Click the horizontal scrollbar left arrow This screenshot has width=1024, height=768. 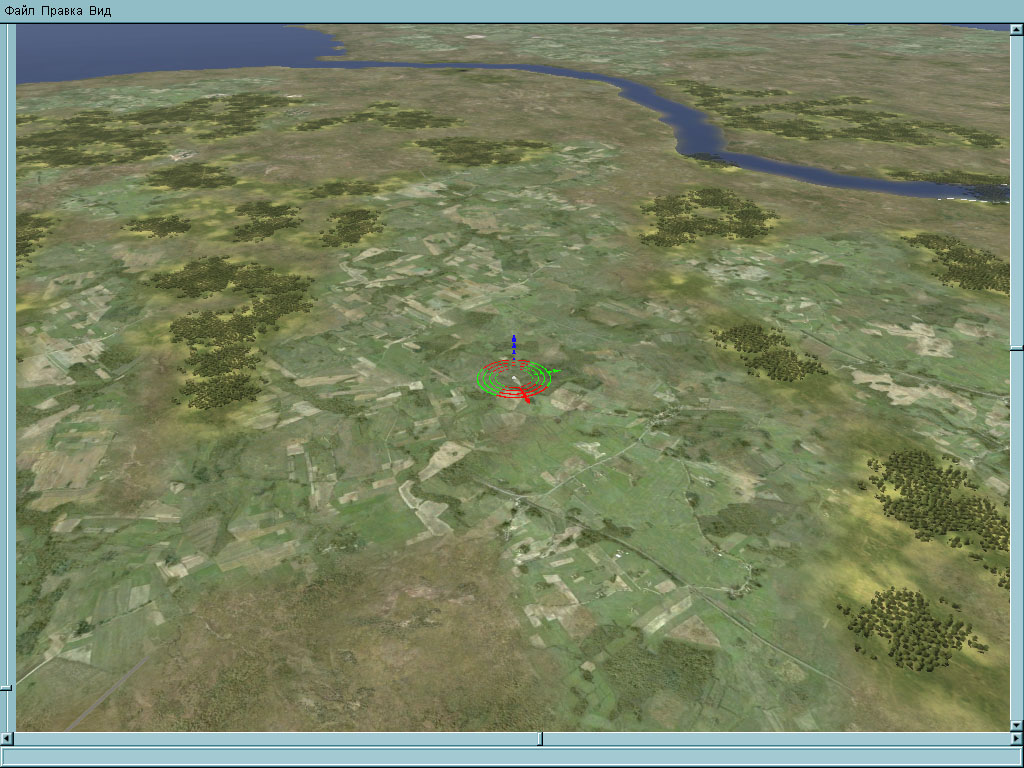pyautogui.click(x=6, y=739)
